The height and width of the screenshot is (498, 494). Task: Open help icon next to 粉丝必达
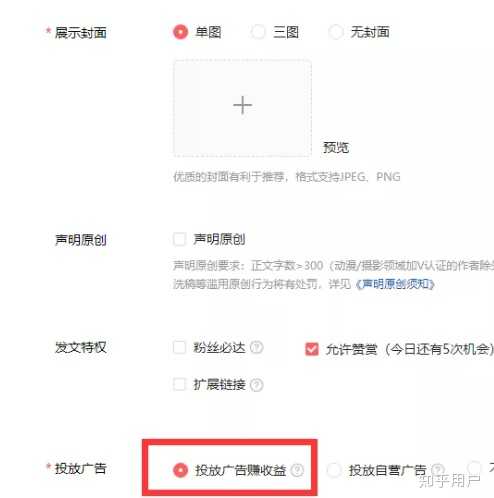pos(257,347)
